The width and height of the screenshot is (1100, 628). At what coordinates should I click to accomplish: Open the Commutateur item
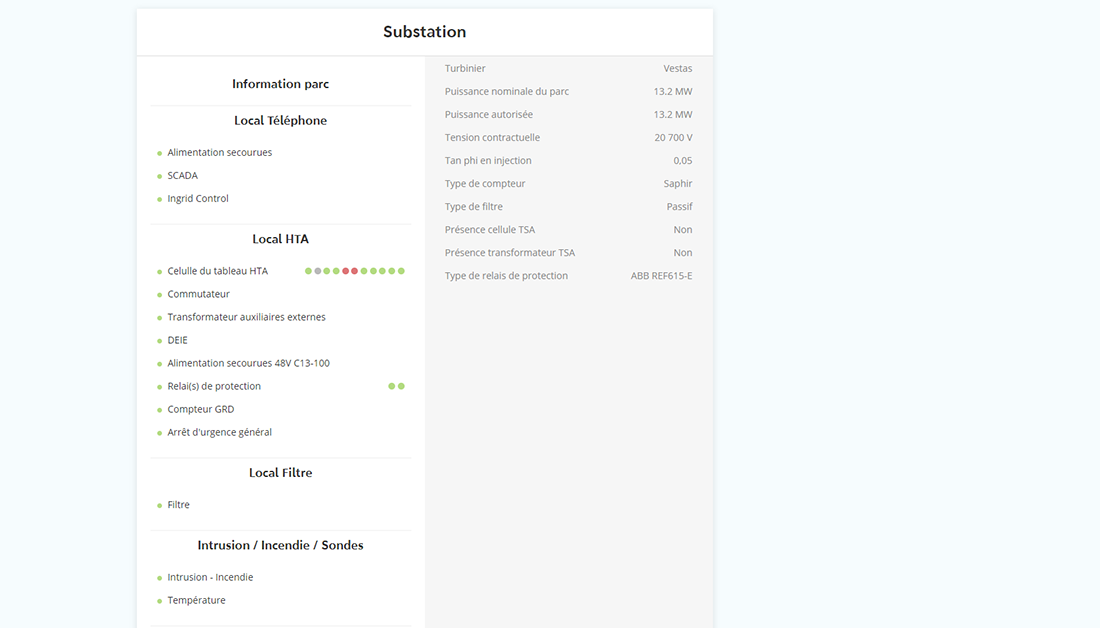point(198,294)
